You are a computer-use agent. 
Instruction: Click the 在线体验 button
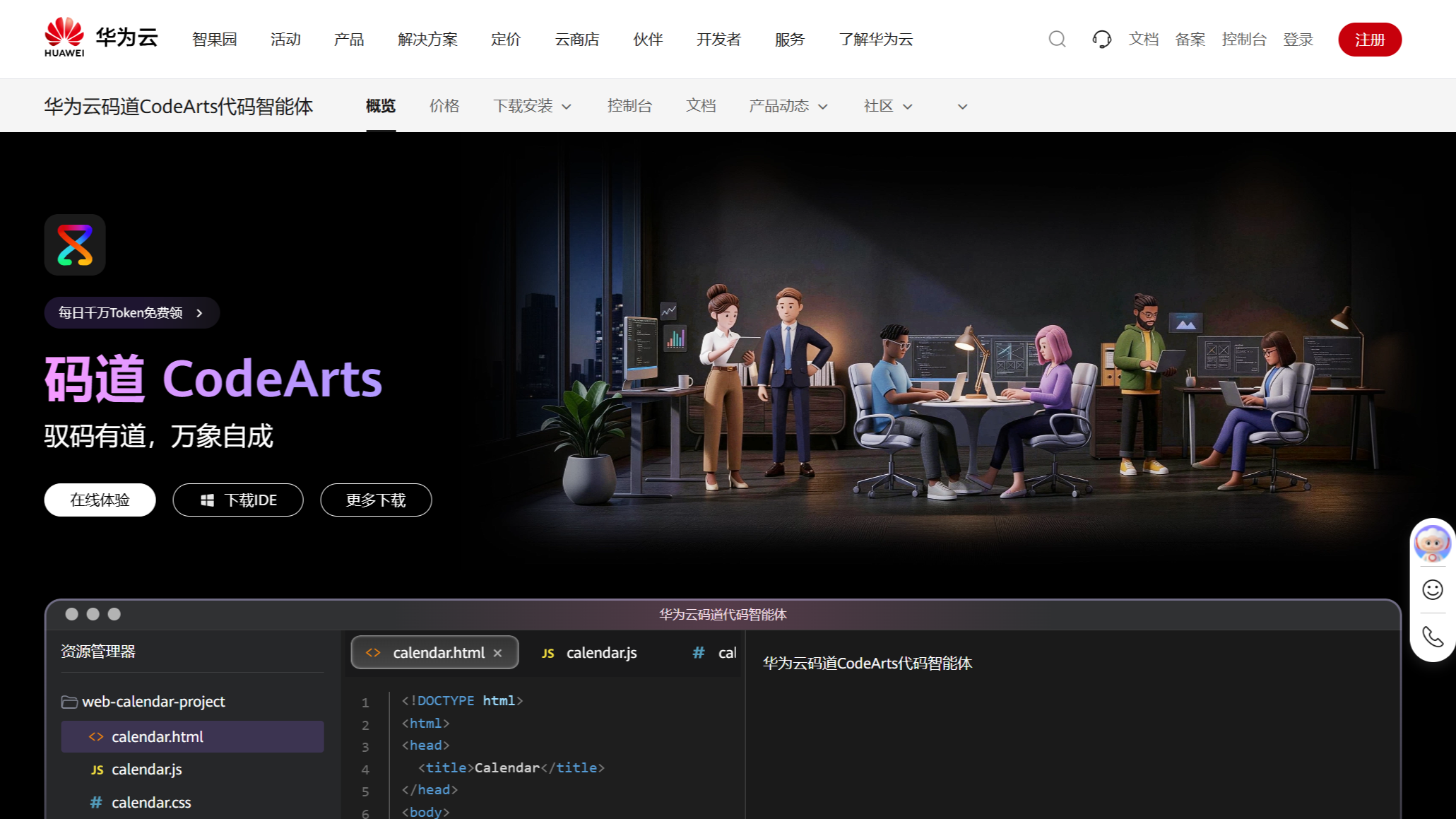(x=100, y=500)
